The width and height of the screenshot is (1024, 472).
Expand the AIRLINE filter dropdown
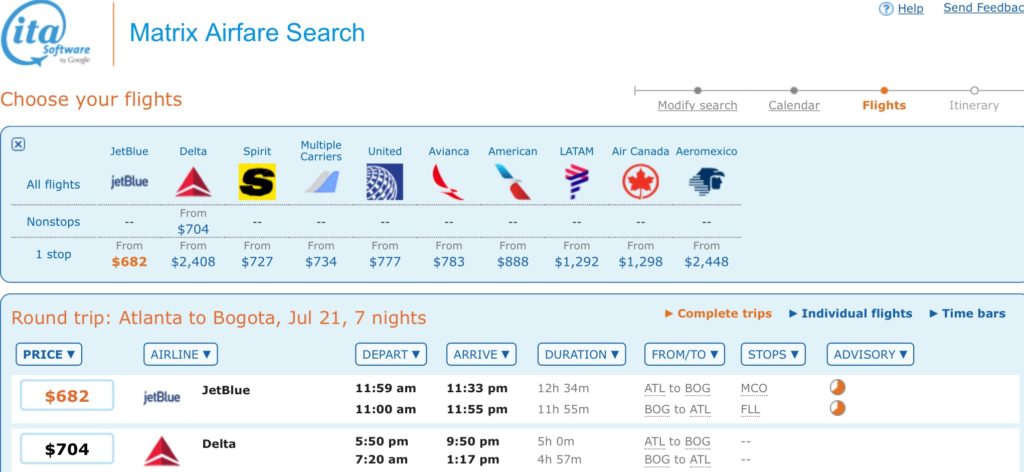click(x=181, y=354)
